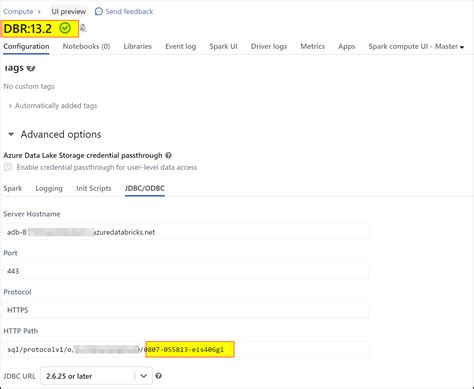Switch to the Libraries tab
This screenshot has width=474, height=389.
tap(138, 46)
